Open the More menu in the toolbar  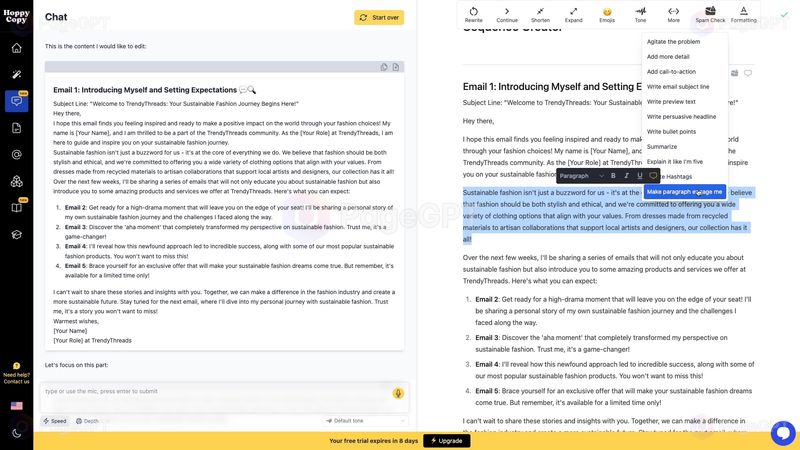click(x=673, y=15)
